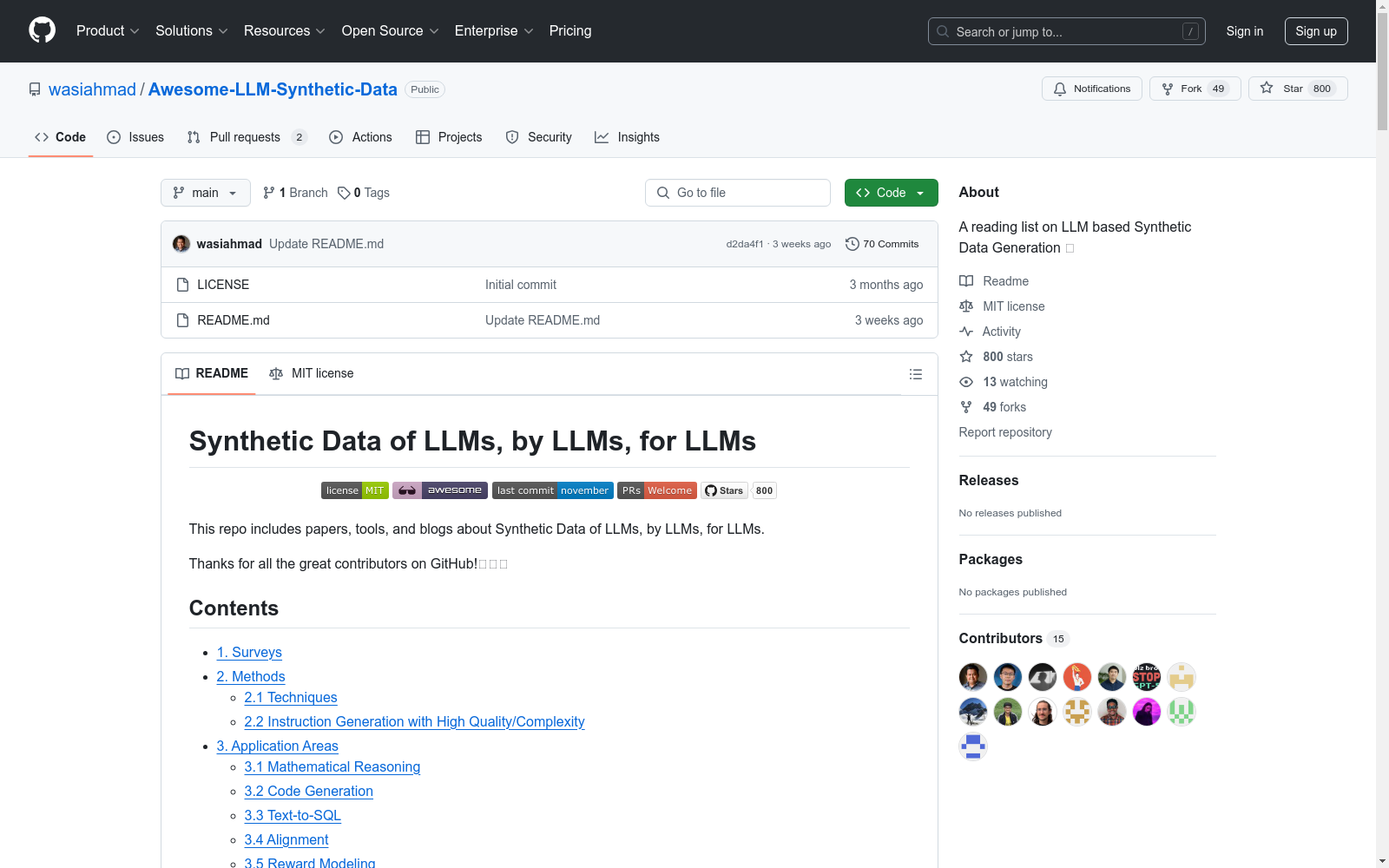Jump to 2.1 Techniques section
This screenshot has width=1389, height=868.
(291, 698)
